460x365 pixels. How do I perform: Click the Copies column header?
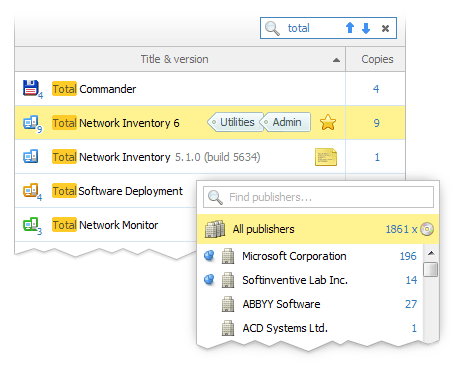point(376,59)
